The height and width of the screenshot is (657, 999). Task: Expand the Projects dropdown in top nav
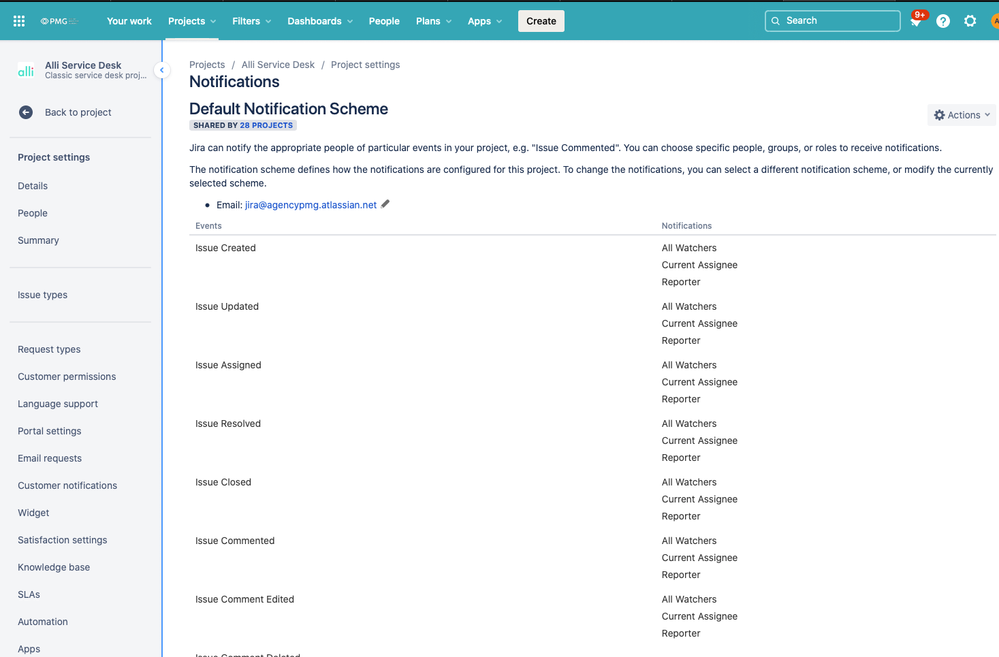tap(192, 21)
